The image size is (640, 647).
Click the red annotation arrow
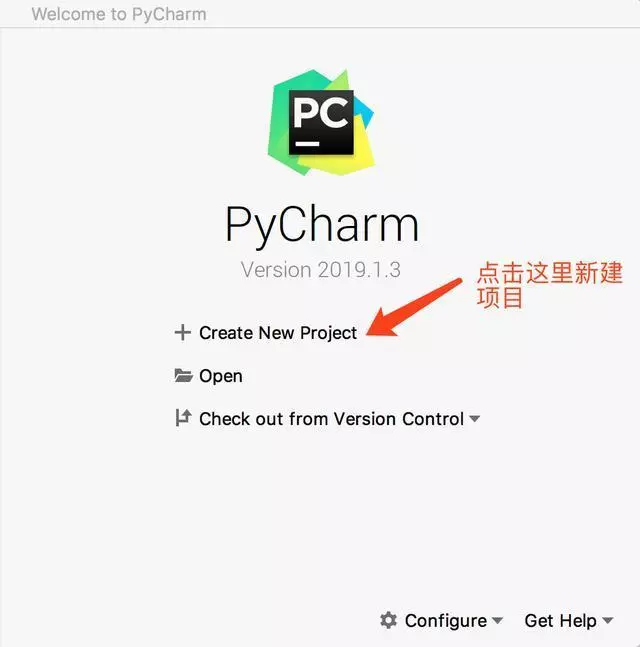(413, 307)
